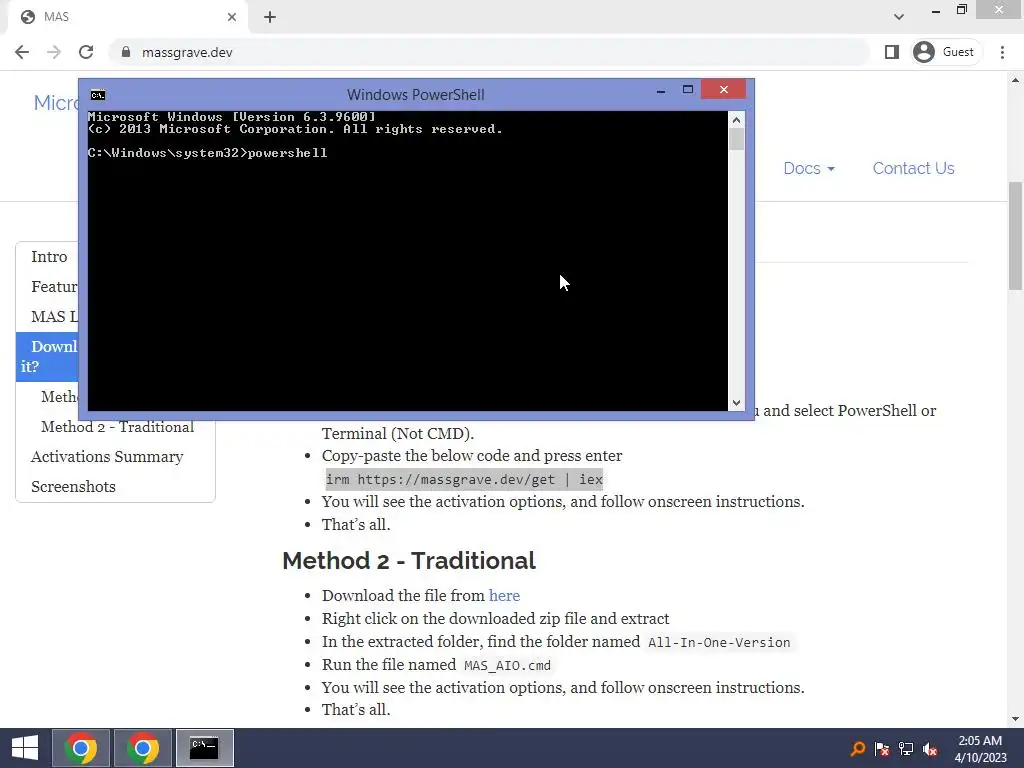This screenshot has height=768, width=1024.
Task: Click PowerShell scrollbar up arrow
Action: point(737,120)
